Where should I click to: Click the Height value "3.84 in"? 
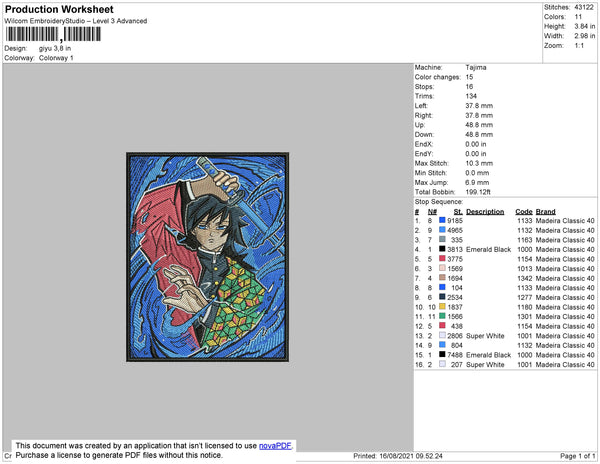(584, 26)
